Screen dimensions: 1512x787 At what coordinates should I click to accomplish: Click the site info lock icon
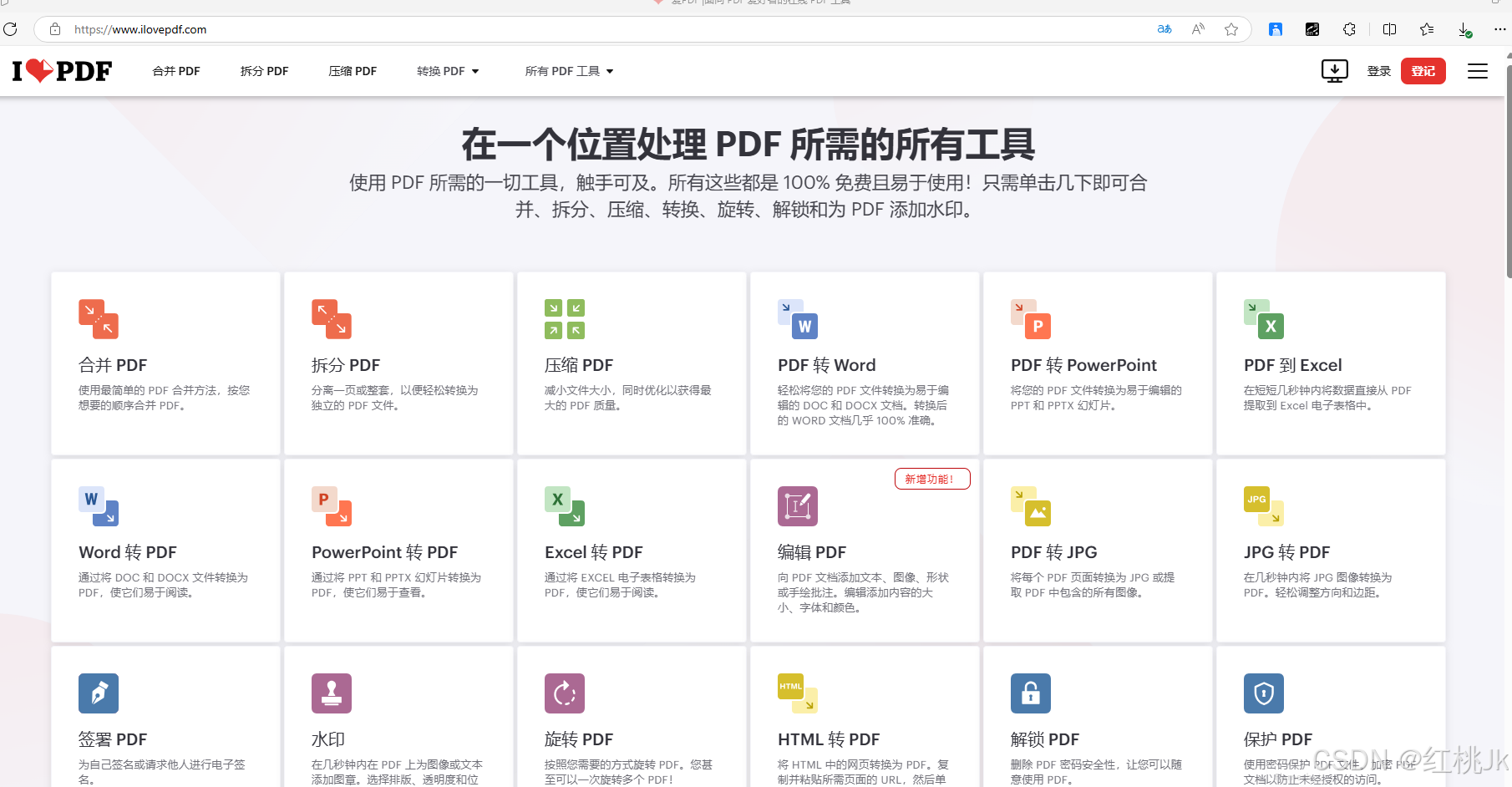tap(55, 29)
